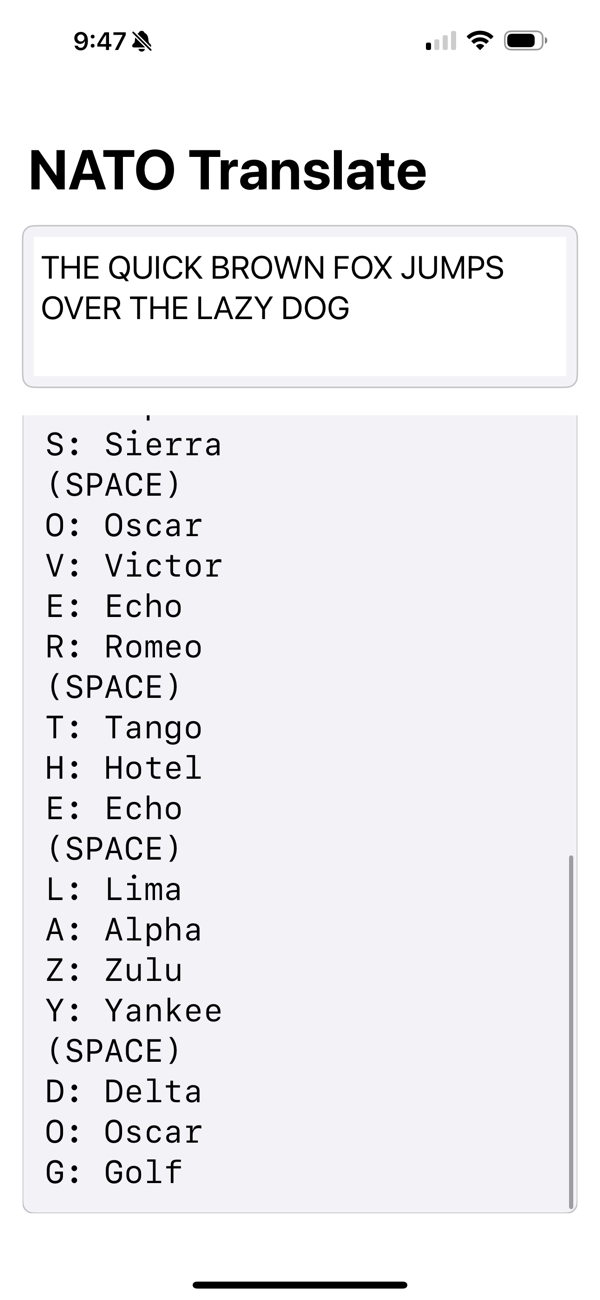The width and height of the screenshot is (600, 1300).
Task: Click the V: Victor entry
Action: (130, 565)
